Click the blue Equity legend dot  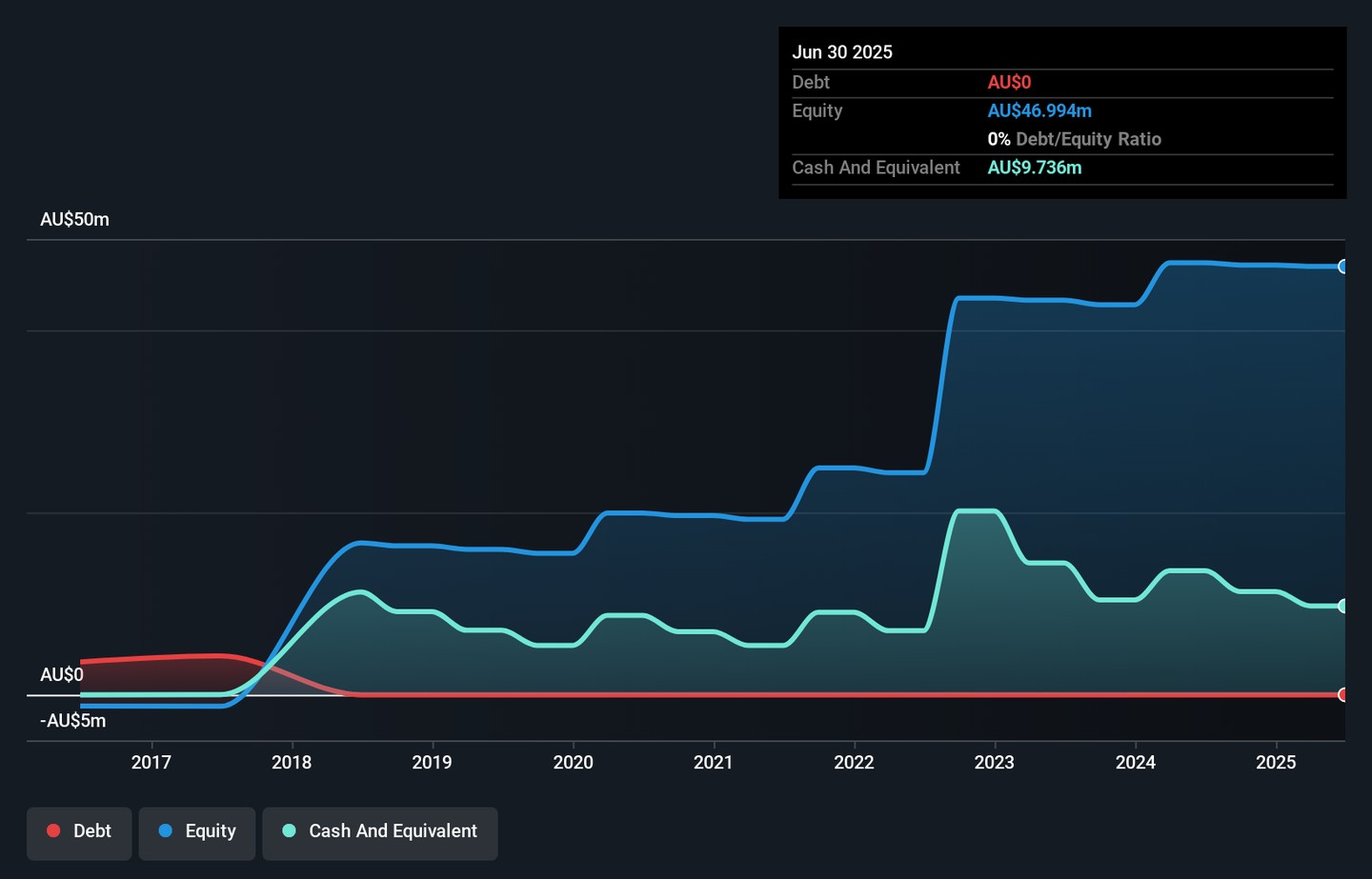(166, 830)
